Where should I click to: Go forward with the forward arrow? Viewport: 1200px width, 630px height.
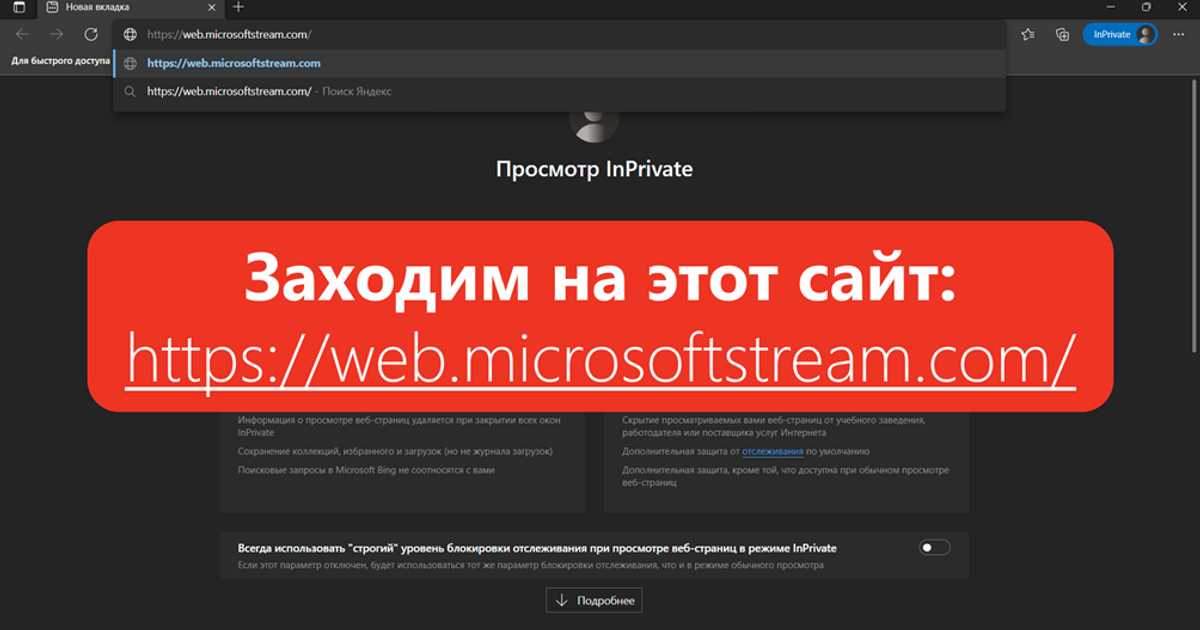(x=57, y=34)
